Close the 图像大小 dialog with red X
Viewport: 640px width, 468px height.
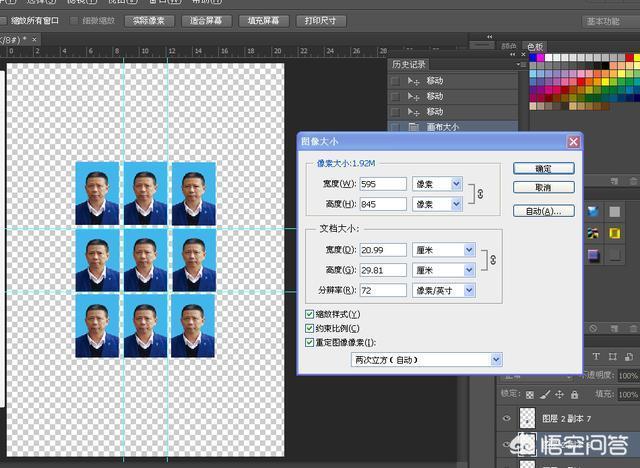pos(573,142)
